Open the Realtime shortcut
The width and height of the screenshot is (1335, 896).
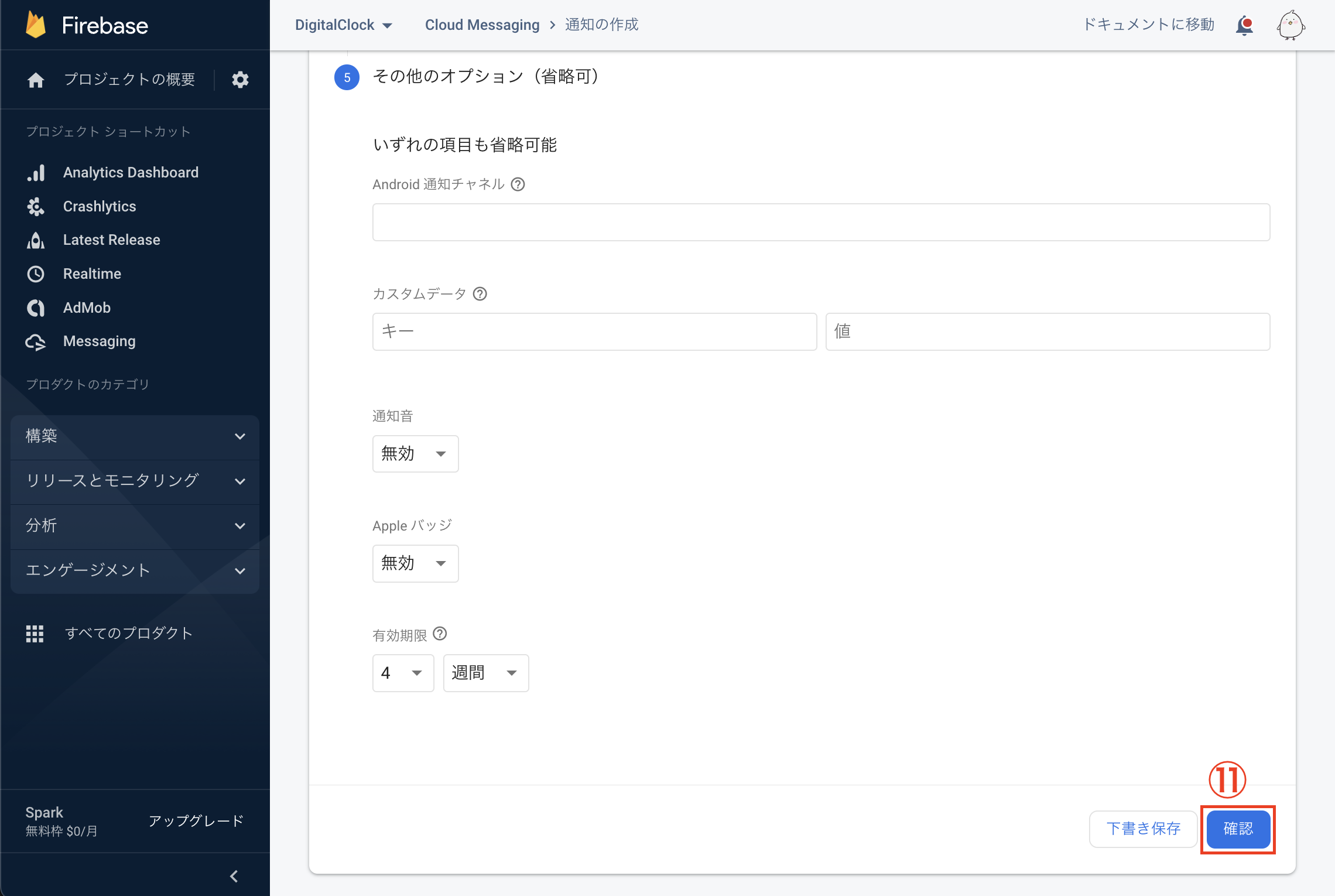pos(92,273)
